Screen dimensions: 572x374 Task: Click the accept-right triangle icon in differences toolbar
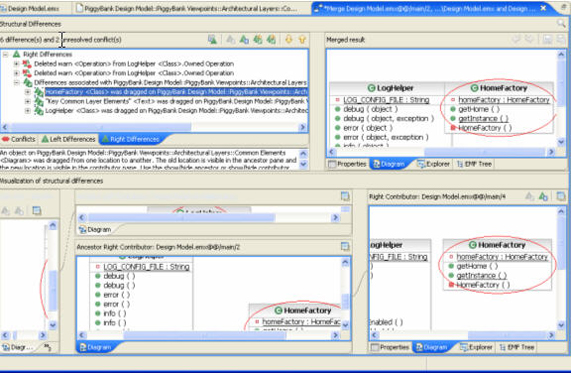pyautogui.click(x=244, y=39)
